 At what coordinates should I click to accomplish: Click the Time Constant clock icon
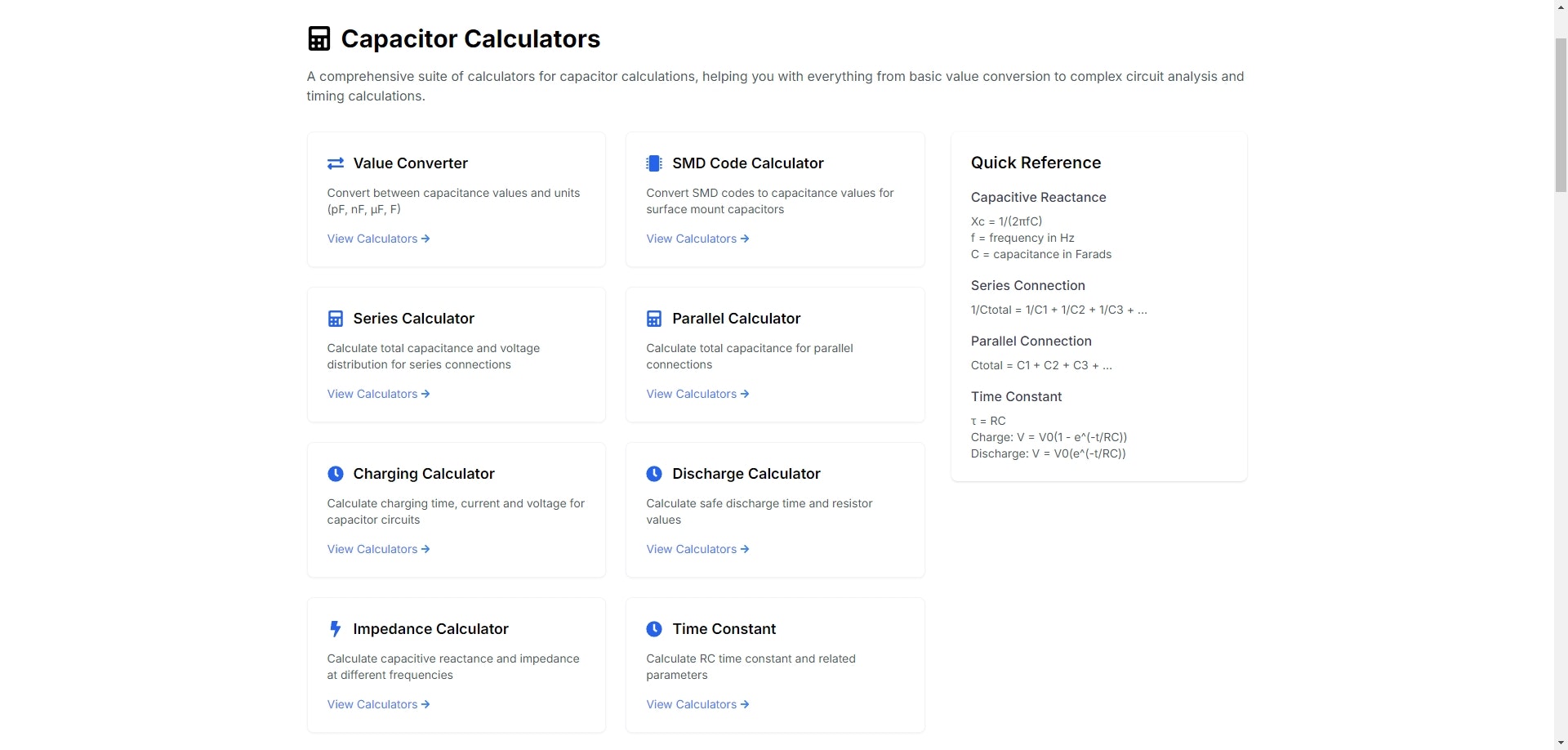point(654,629)
